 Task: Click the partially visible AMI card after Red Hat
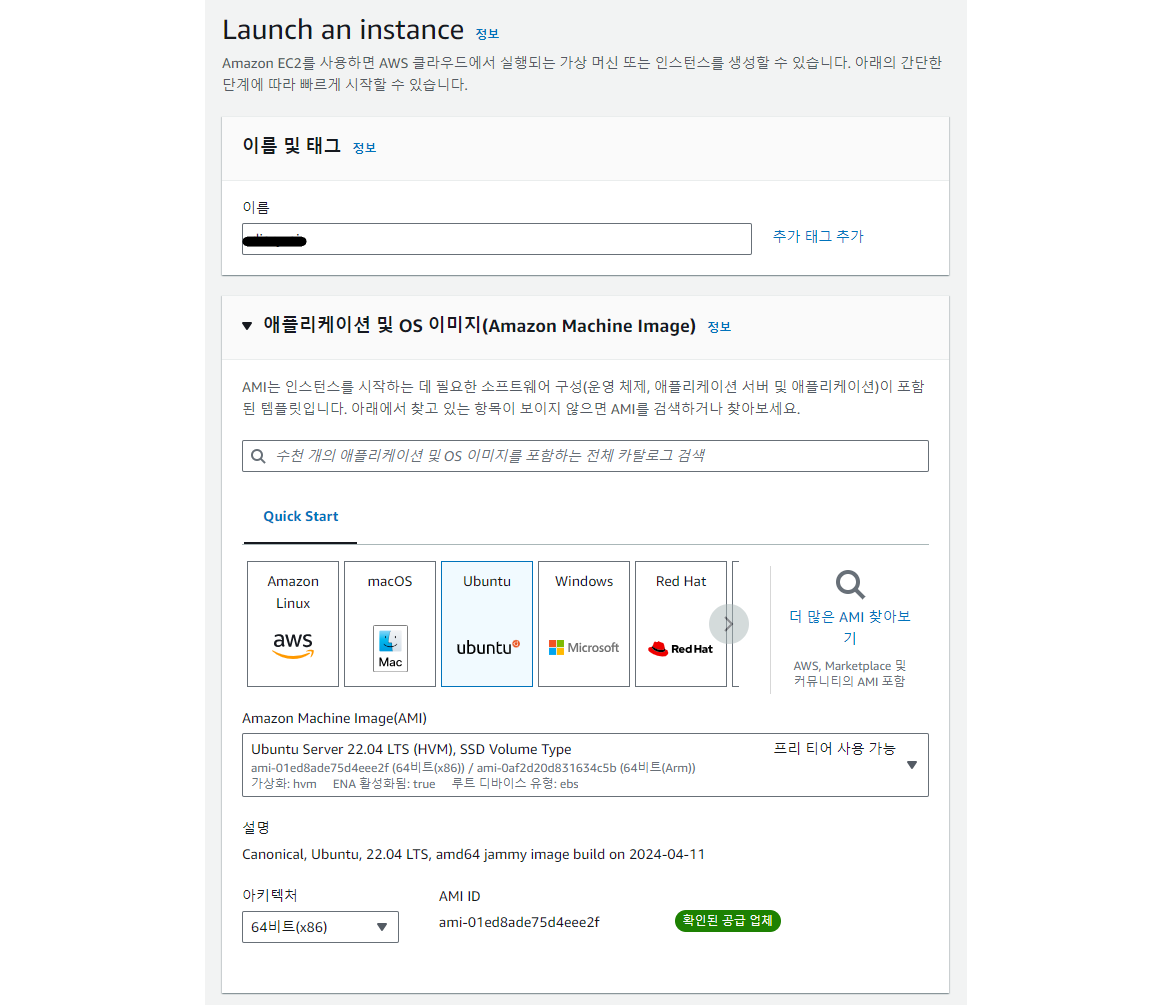736,623
